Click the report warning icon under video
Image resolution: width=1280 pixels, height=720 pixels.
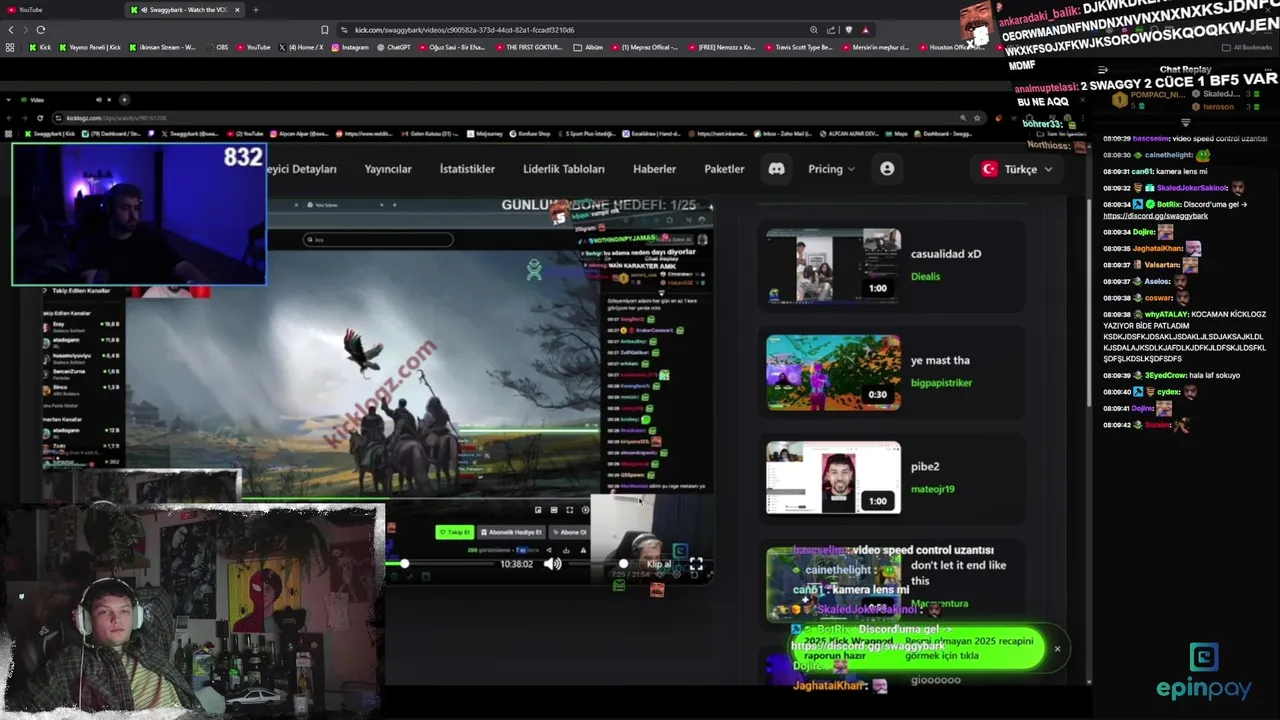tap(582, 550)
